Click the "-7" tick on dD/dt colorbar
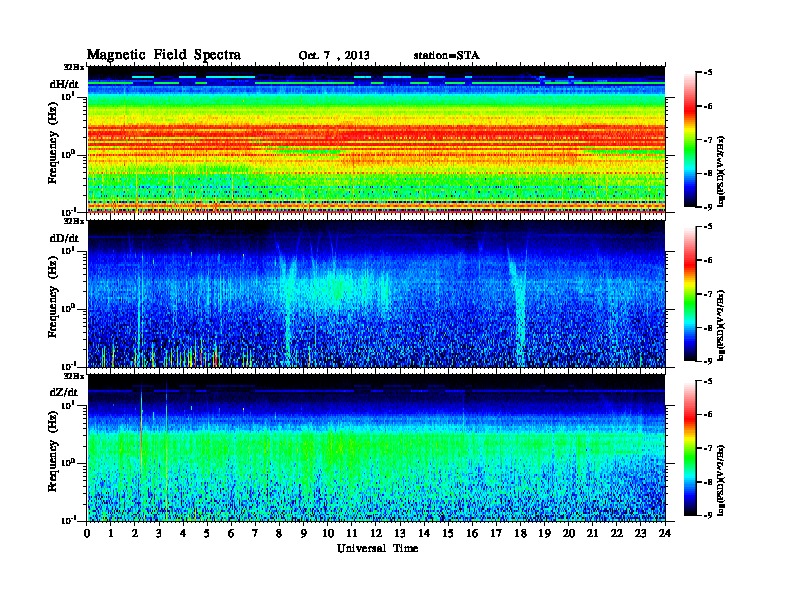Image resolution: width=792 pixels, height=612 pixels. pos(708,294)
